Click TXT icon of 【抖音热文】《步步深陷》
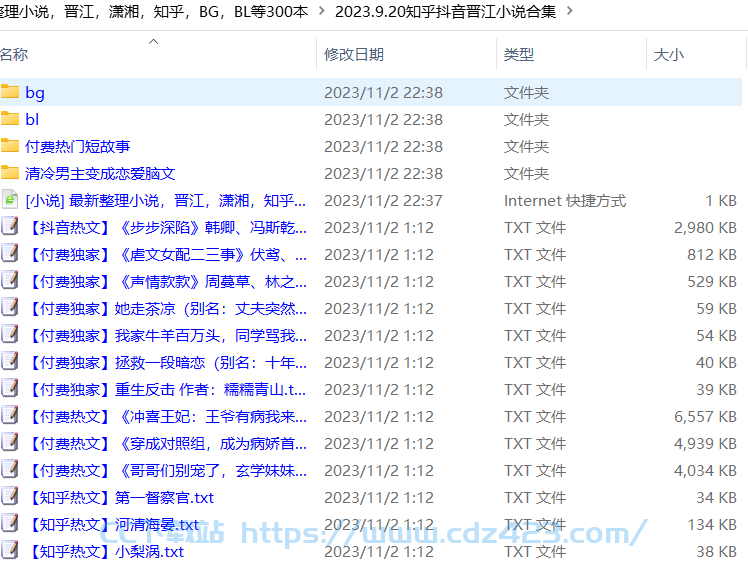The width and height of the screenshot is (748, 563). coord(10,227)
